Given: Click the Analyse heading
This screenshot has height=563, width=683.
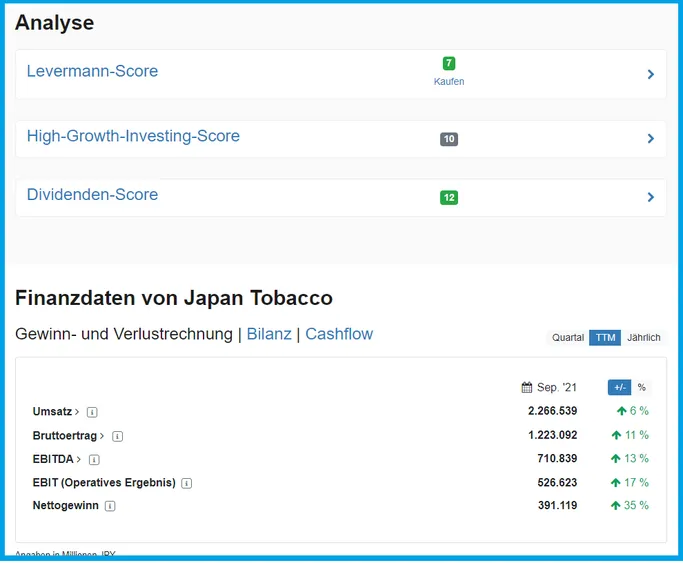Looking at the screenshot, I should pyautogui.click(x=54, y=23).
